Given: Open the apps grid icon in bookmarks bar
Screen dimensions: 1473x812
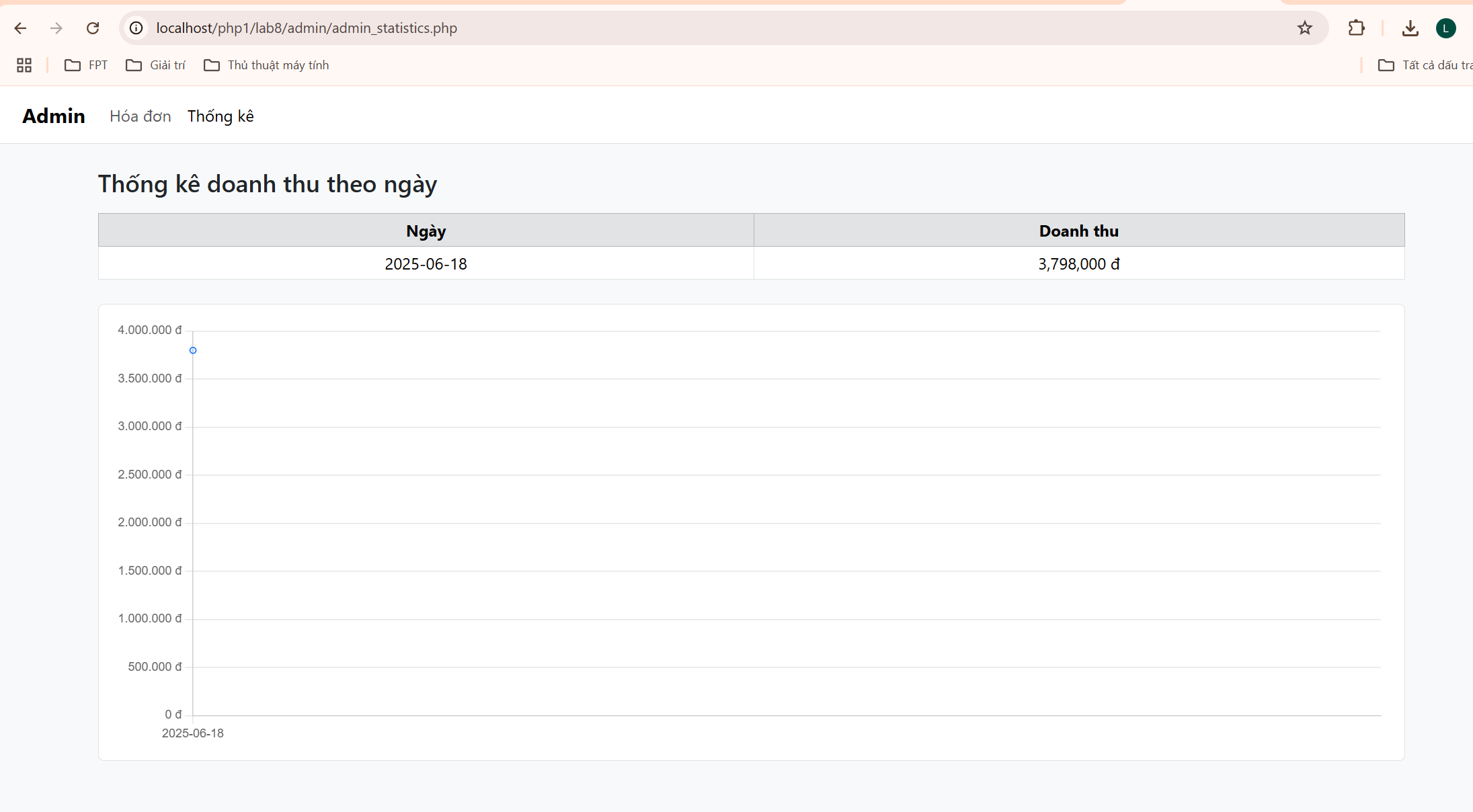Looking at the screenshot, I should point(24,65).
